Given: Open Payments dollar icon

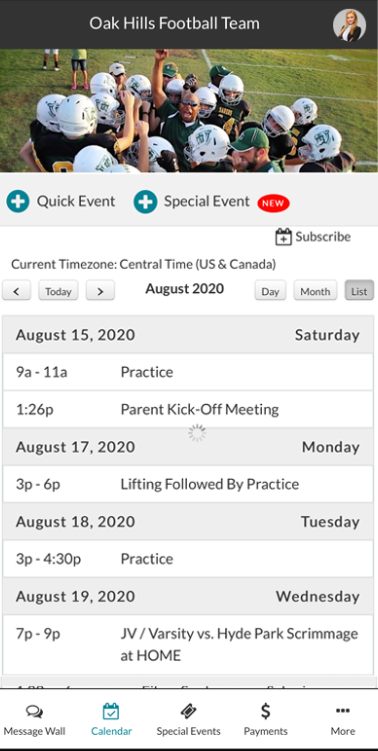Looking at the screenshot, I should tap(265, 712).
